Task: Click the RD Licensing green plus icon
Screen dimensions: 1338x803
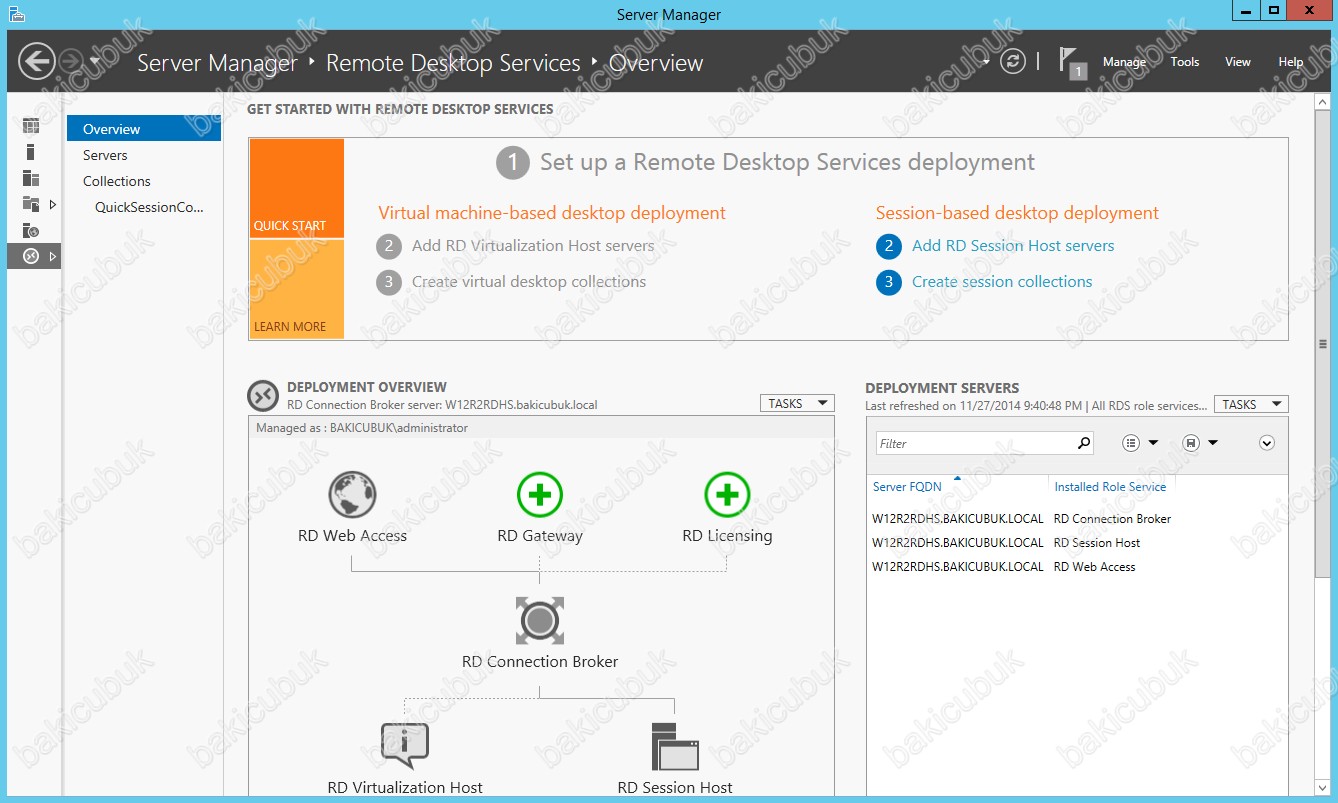Action: 727,494
